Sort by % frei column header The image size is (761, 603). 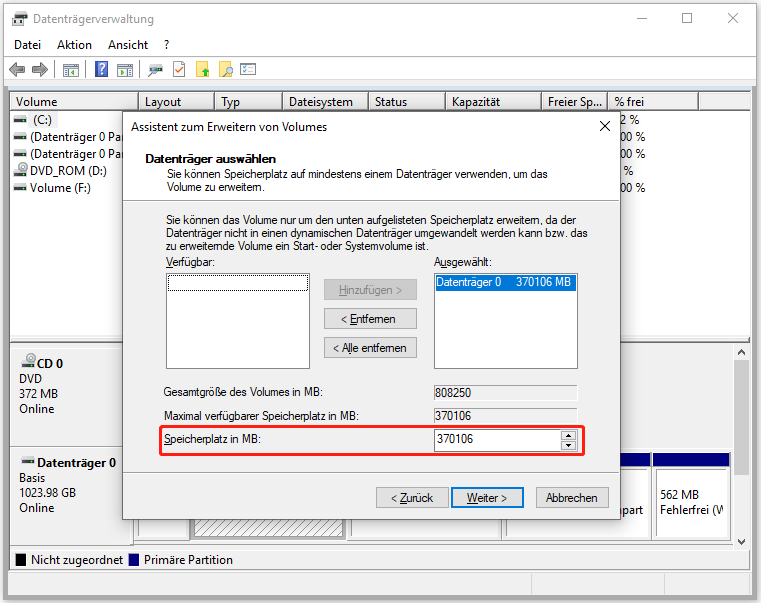[653, 102]
